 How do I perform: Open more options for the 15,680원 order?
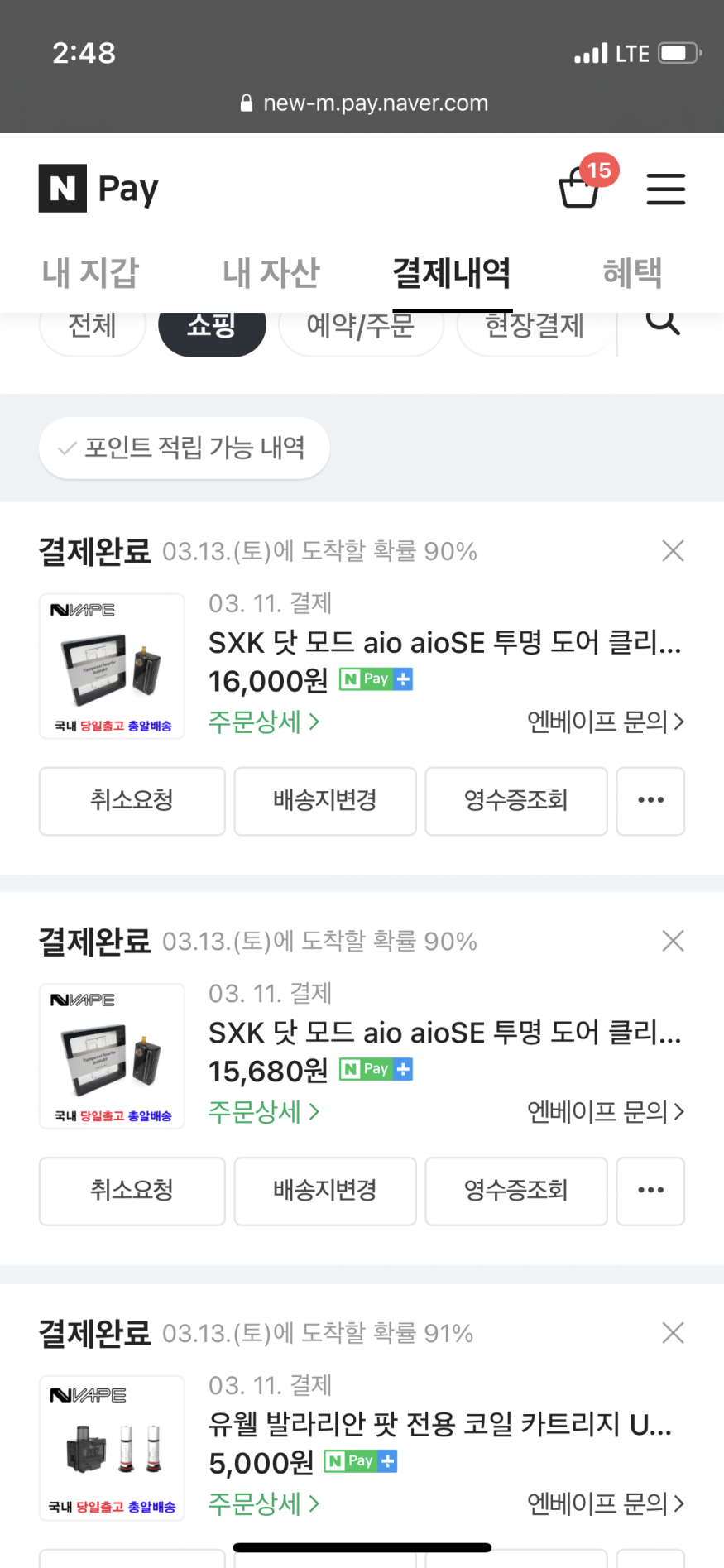pyautogui.click(x=650, y=1191)
